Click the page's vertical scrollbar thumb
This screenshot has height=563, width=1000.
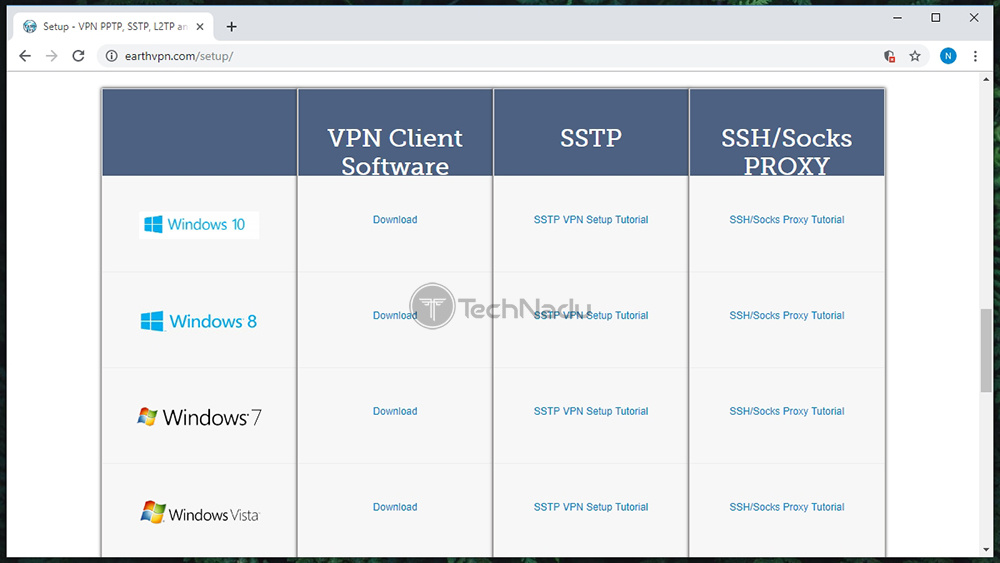coord(986,350)
